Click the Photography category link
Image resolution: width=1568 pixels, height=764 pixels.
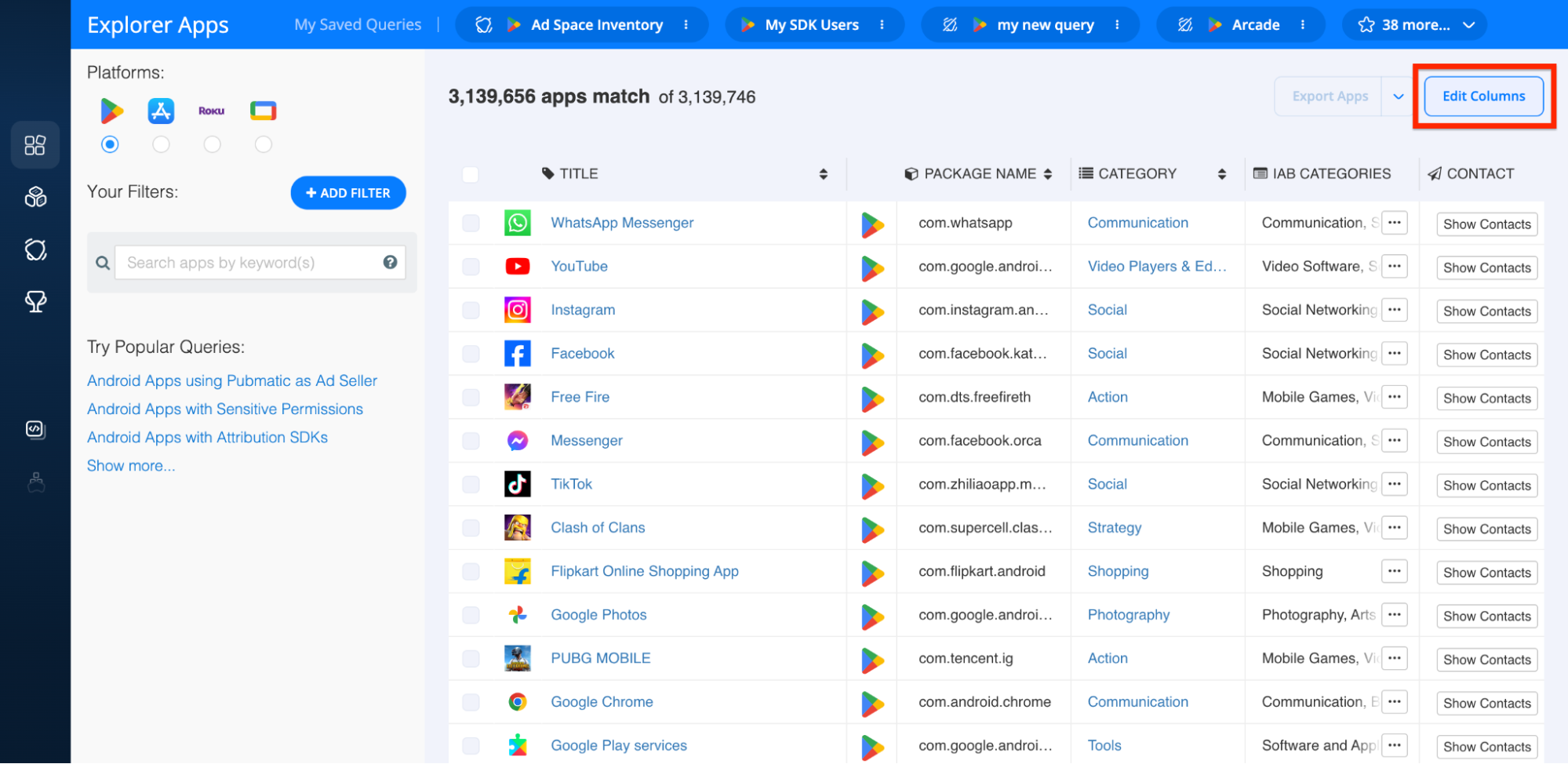click(1129, 615)
